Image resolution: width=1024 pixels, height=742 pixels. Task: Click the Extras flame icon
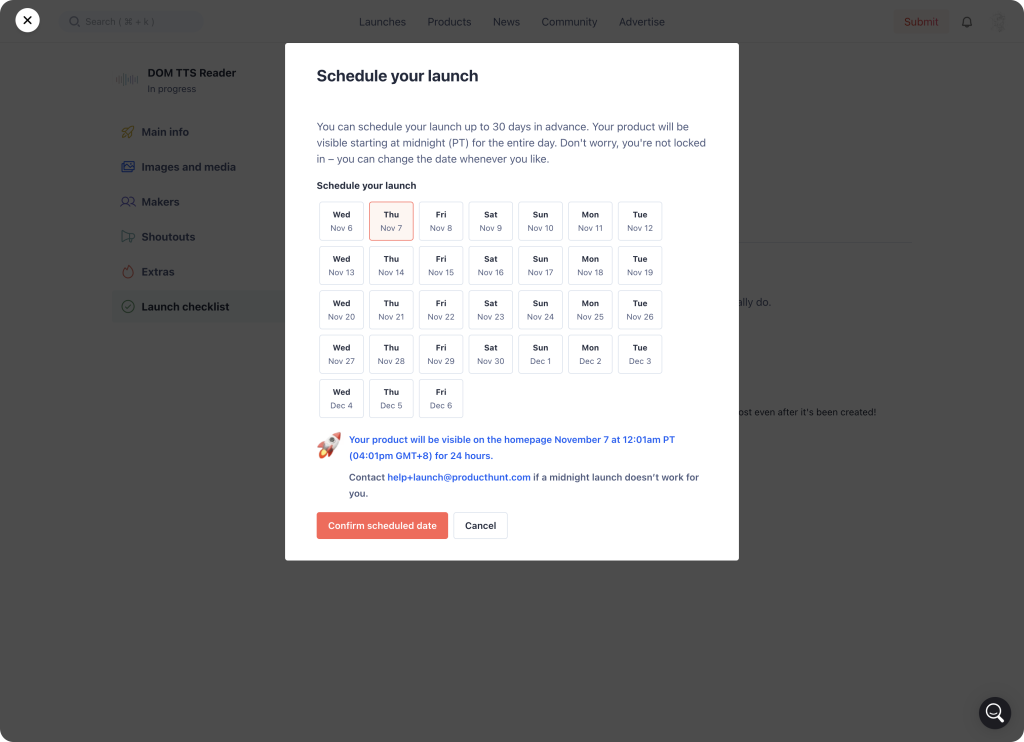[128, 272]
